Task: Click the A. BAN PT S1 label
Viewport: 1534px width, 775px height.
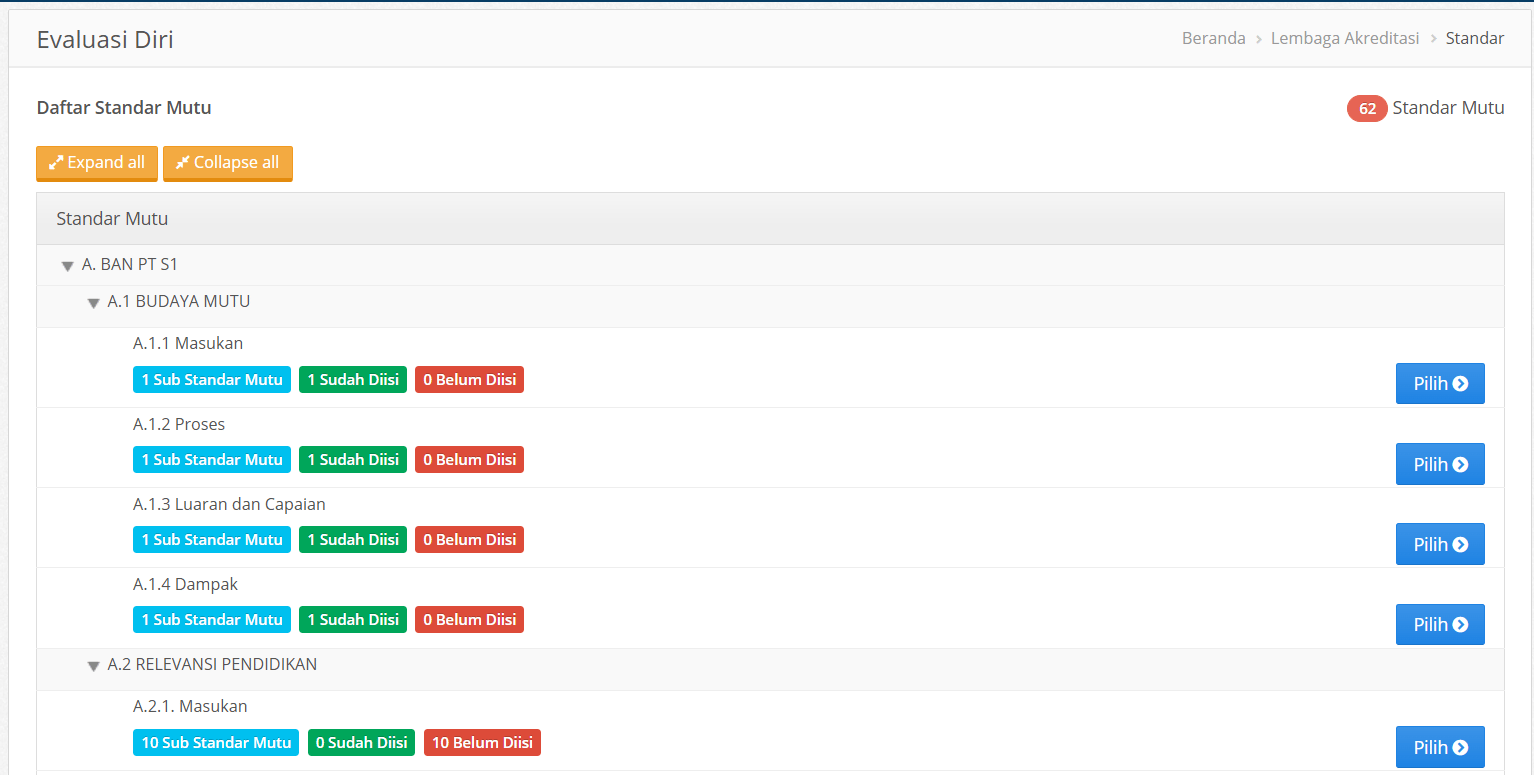Action: tap(130, 265)
